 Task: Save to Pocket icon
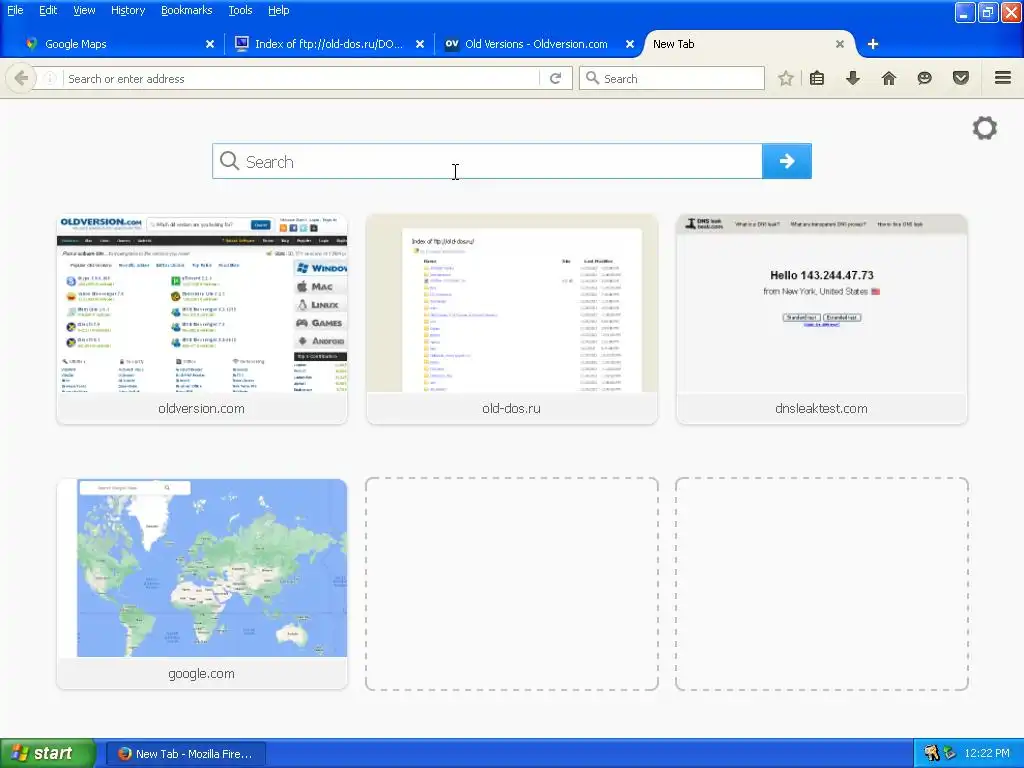[961, 78]
